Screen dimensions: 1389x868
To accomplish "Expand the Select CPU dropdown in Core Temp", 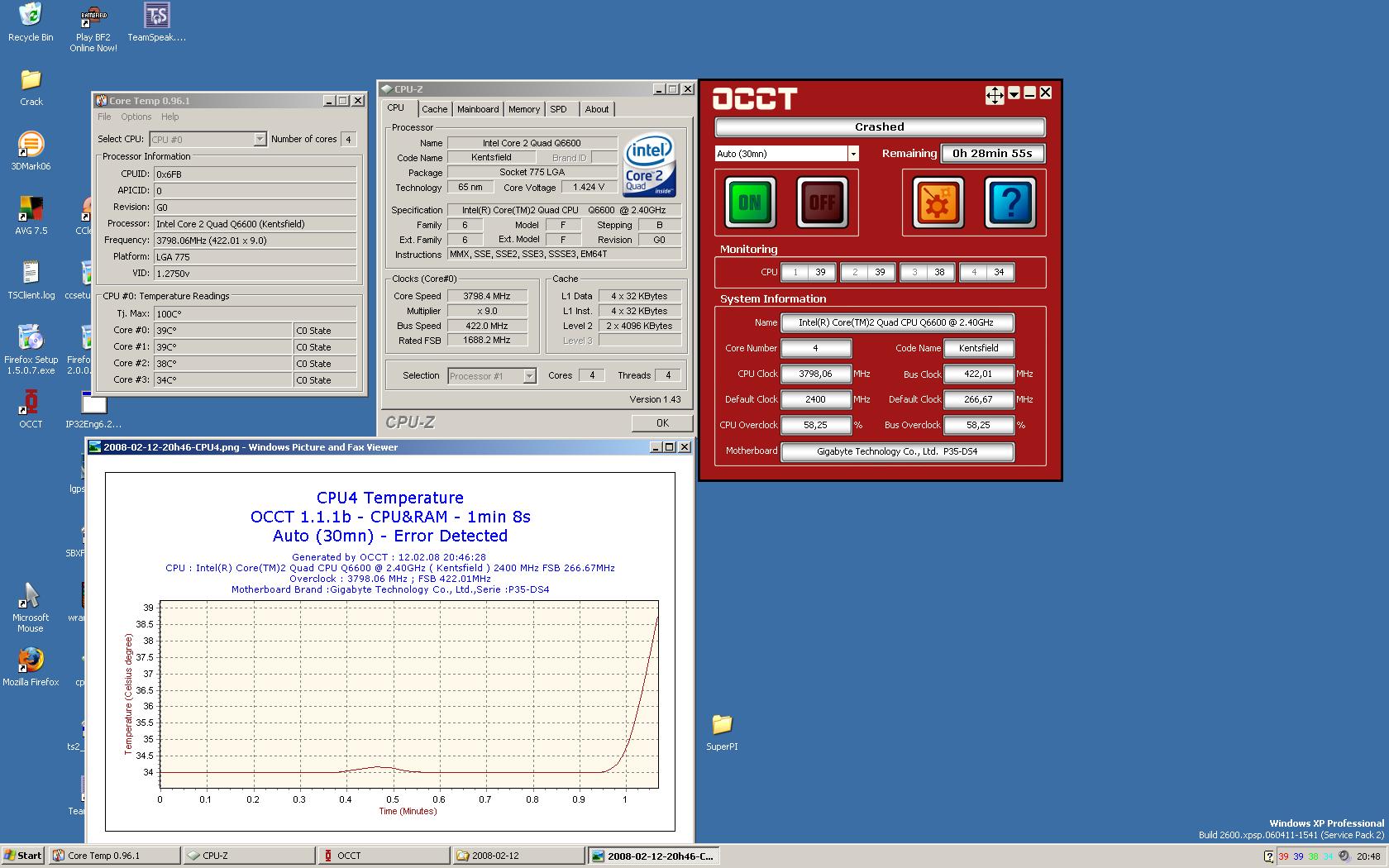I will click(x=260, y=139).
